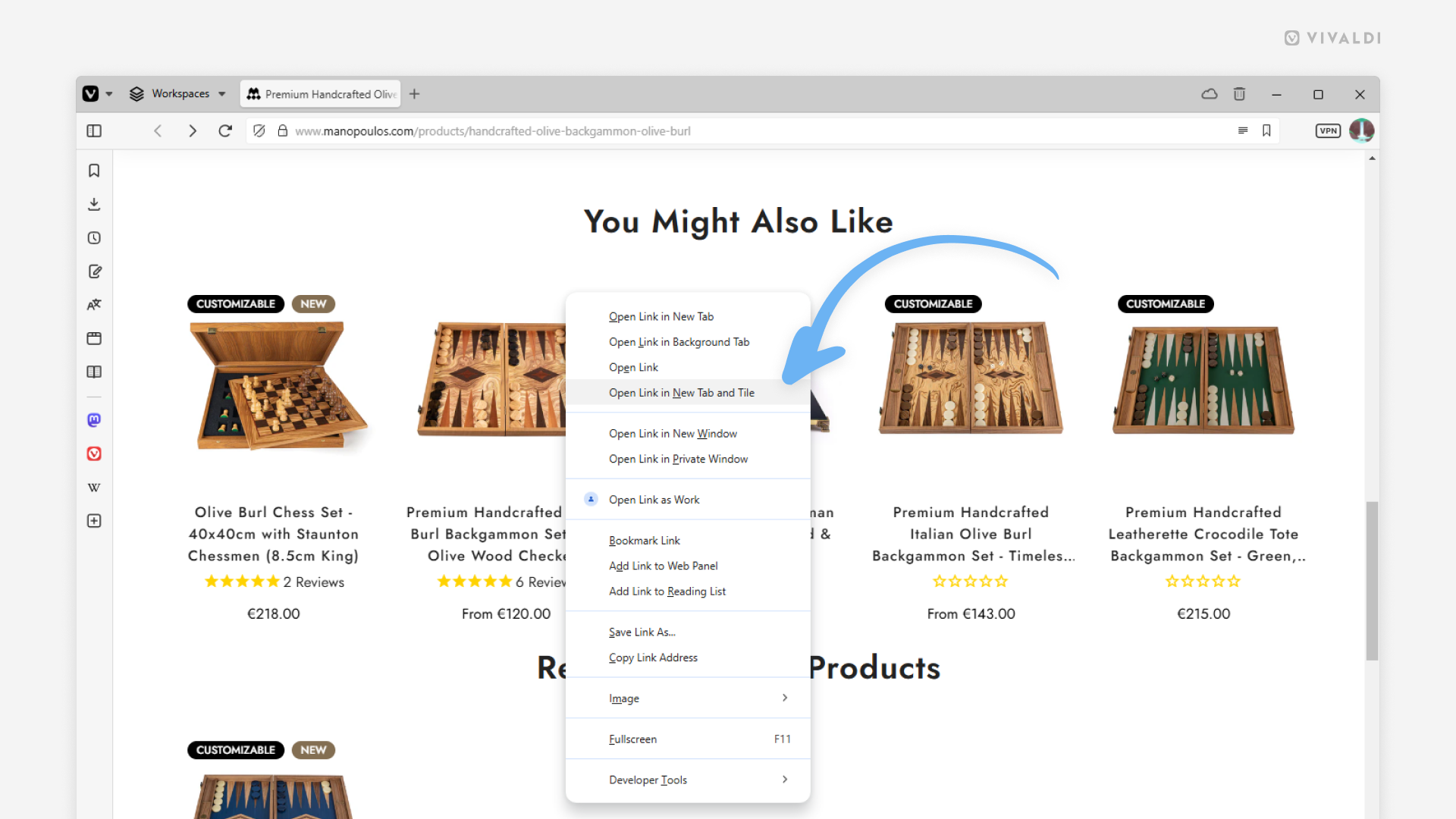Go back to previous page
This screenshot has height=819, width=1456.
coord(158,131)
